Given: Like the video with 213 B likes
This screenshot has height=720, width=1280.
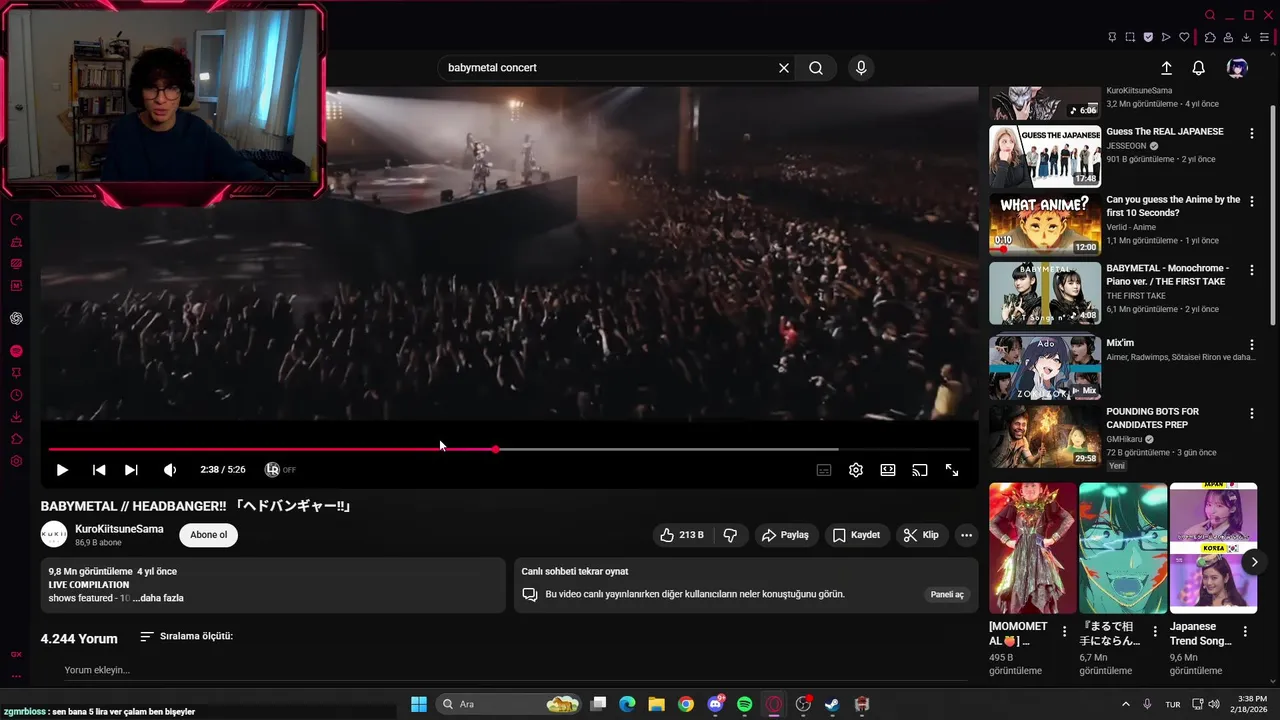Looking at the screenshot, I should 681,535.
